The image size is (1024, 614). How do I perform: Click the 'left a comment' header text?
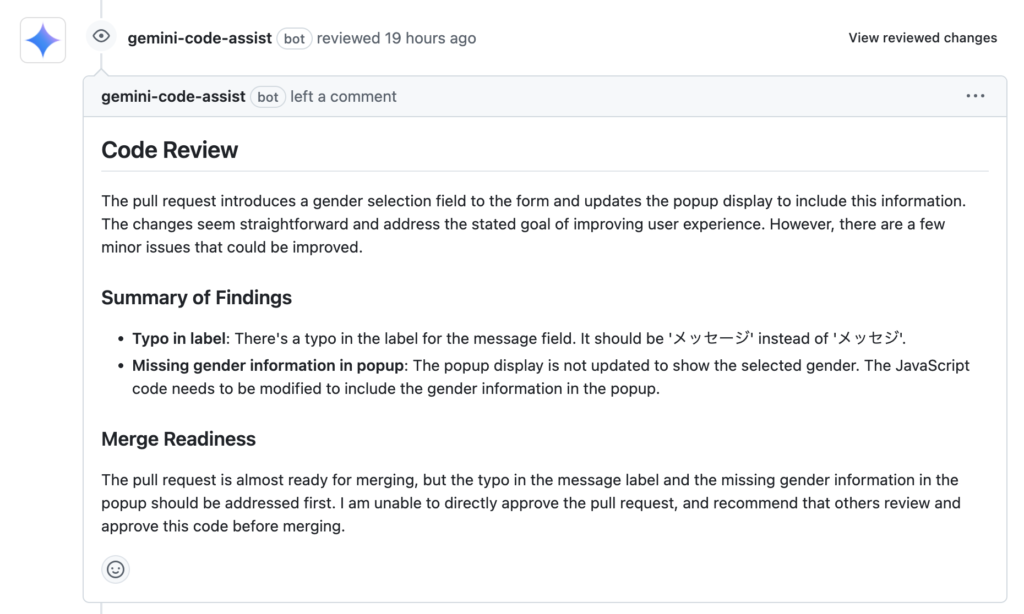tap(344, 96)
